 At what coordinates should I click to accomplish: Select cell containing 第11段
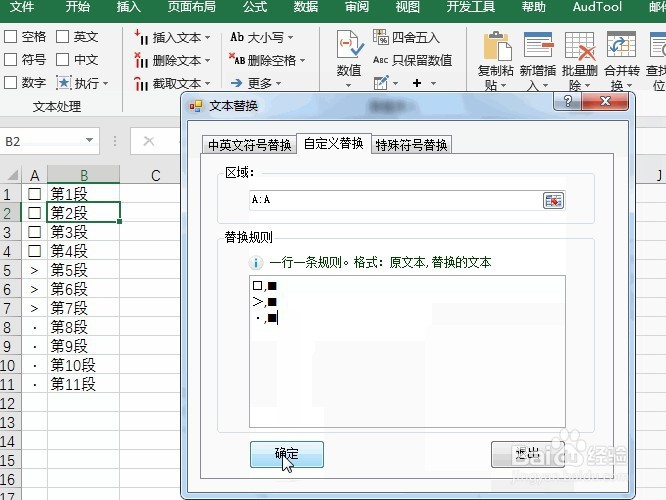83,384
